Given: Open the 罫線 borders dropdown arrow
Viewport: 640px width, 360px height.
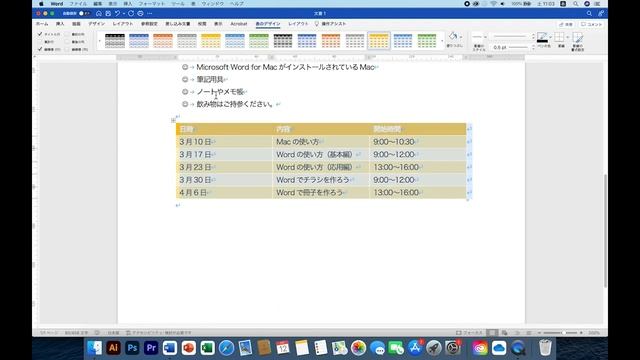Looking at the screenshot, I should click(567, 37).
